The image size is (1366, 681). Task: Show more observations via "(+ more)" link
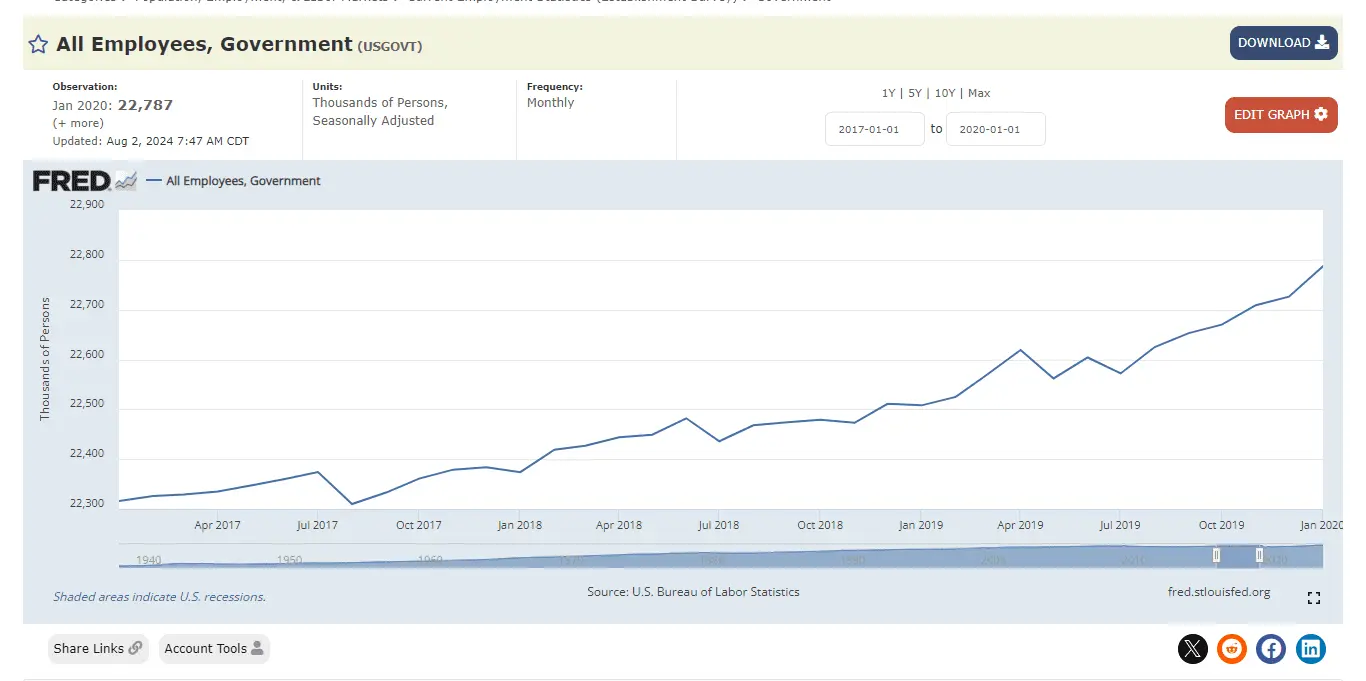coord(78,123)
